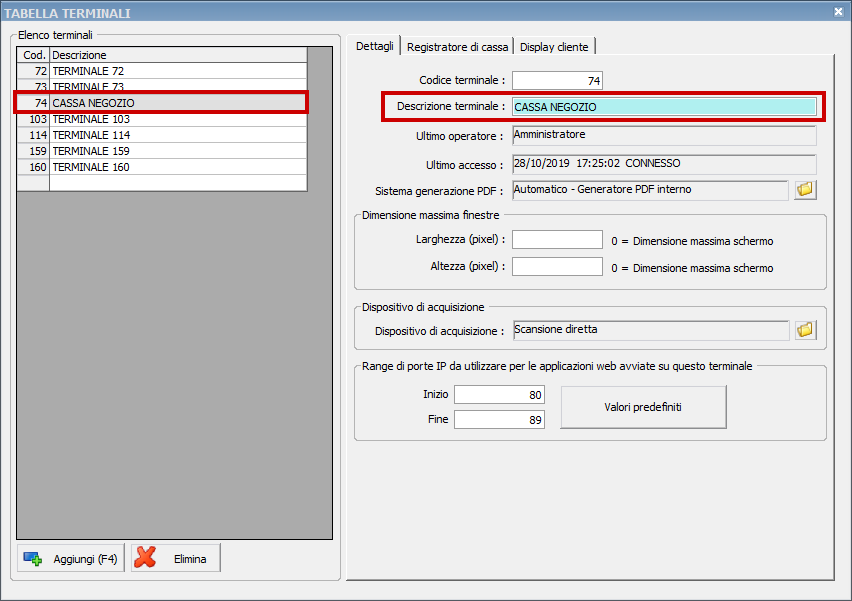
Task: Click the Ultimo accesso value field
Action: (x=664, y=164)
